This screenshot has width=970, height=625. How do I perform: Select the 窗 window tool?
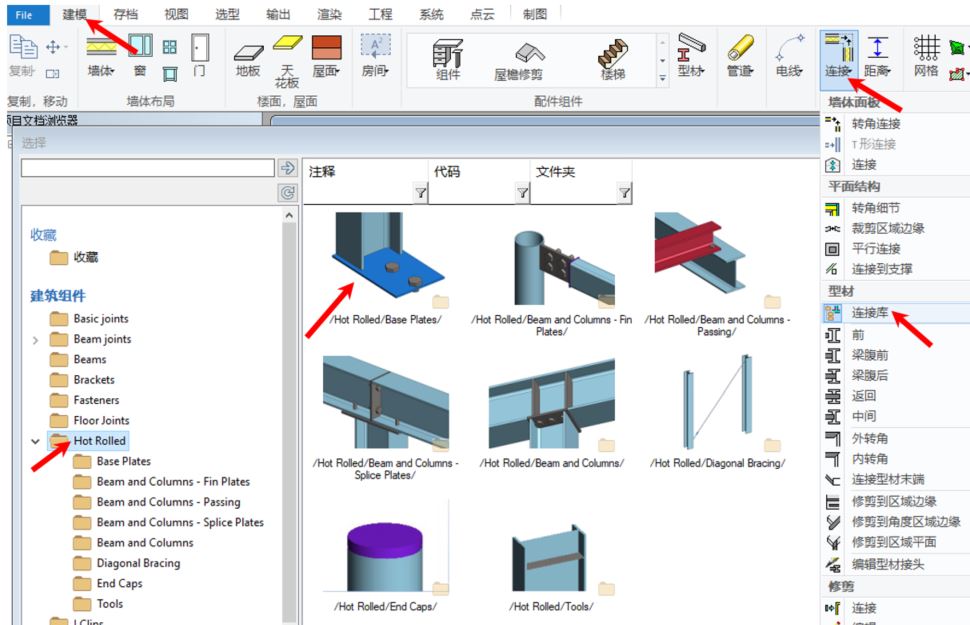tap(140, 56)
